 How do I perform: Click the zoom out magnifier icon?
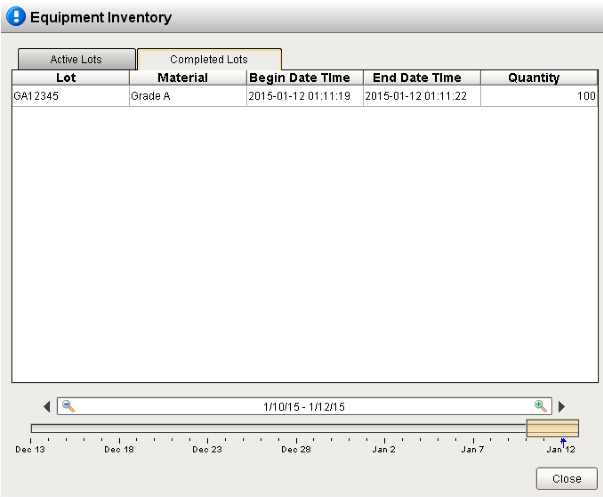68,407
